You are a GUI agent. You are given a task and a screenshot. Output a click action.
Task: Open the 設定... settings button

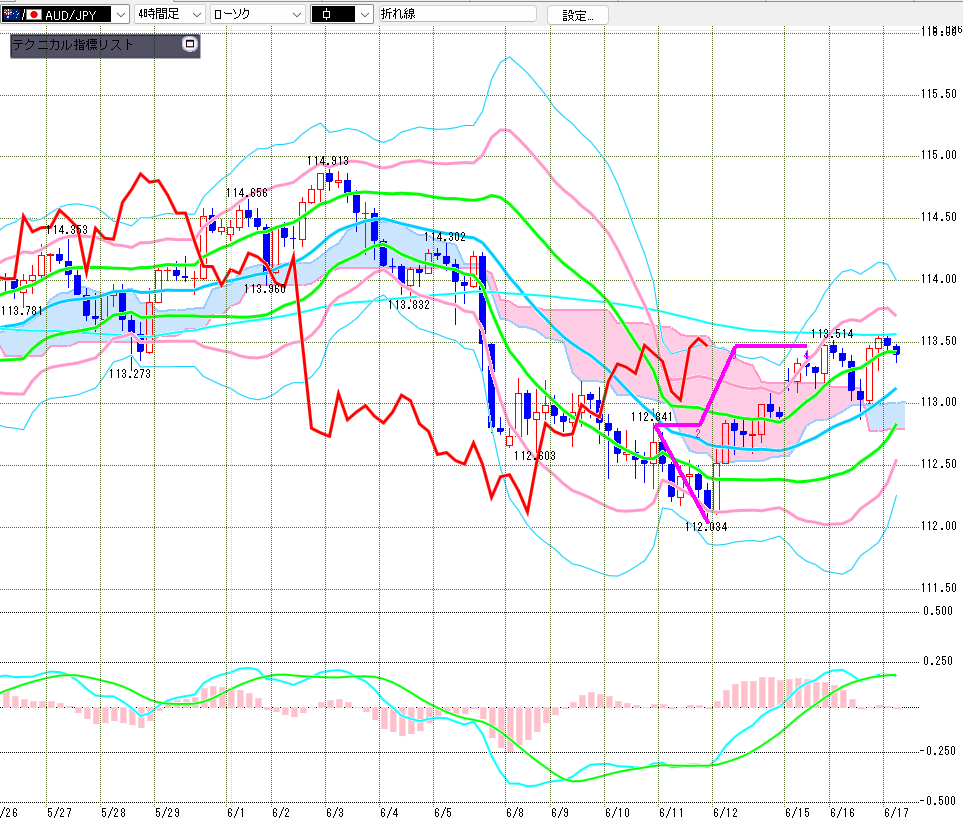(577, 15)
